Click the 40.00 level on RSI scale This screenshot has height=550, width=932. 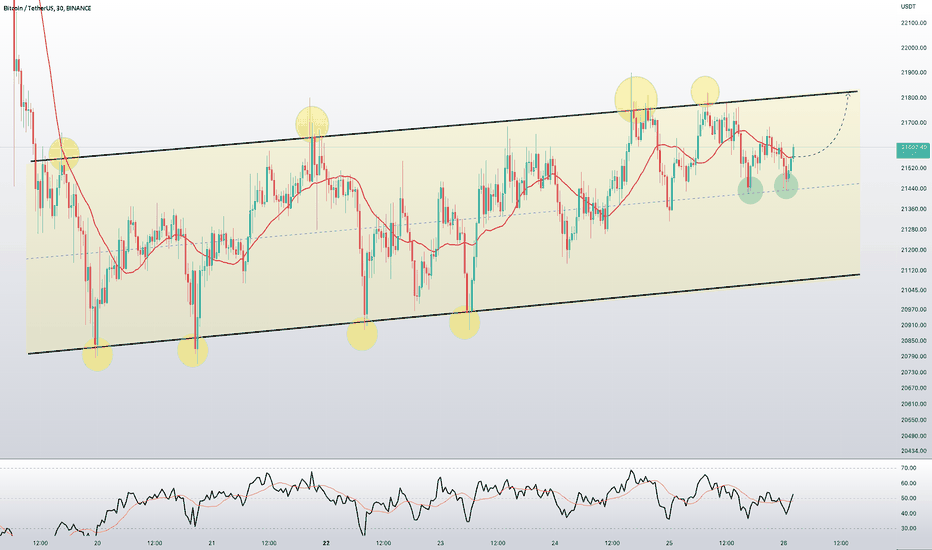click(x=908, y=513)
